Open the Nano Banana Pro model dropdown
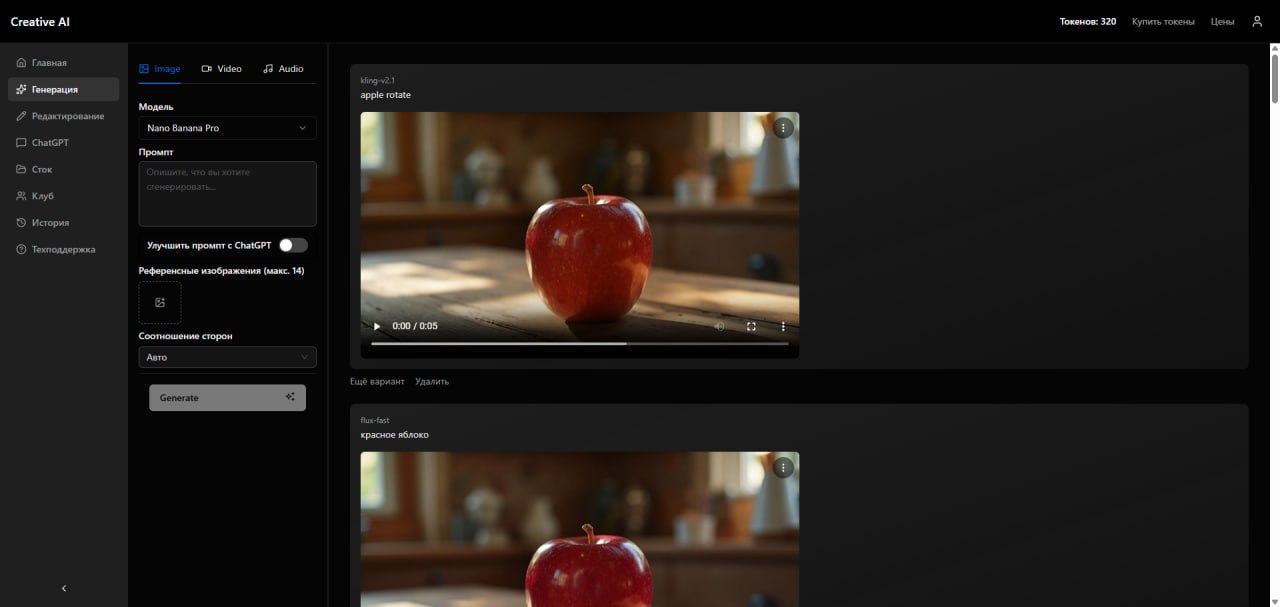 pyautogui.click(x=227, y=128)
